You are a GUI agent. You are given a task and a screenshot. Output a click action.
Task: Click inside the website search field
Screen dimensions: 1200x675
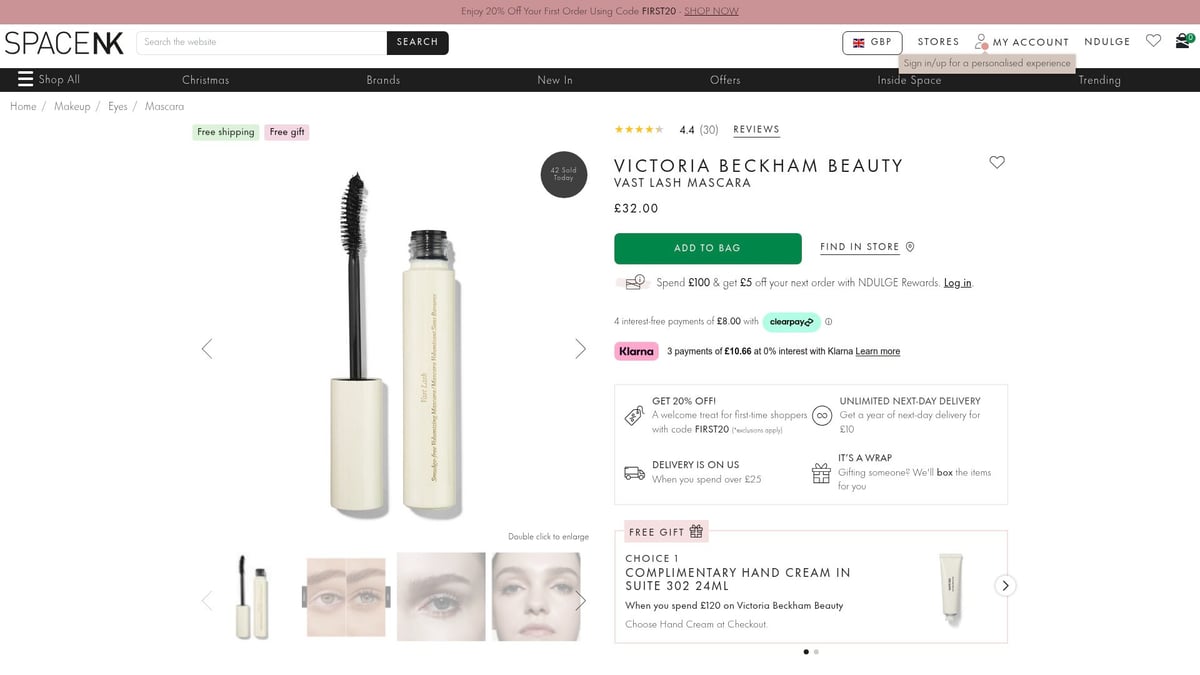[260, 43]
